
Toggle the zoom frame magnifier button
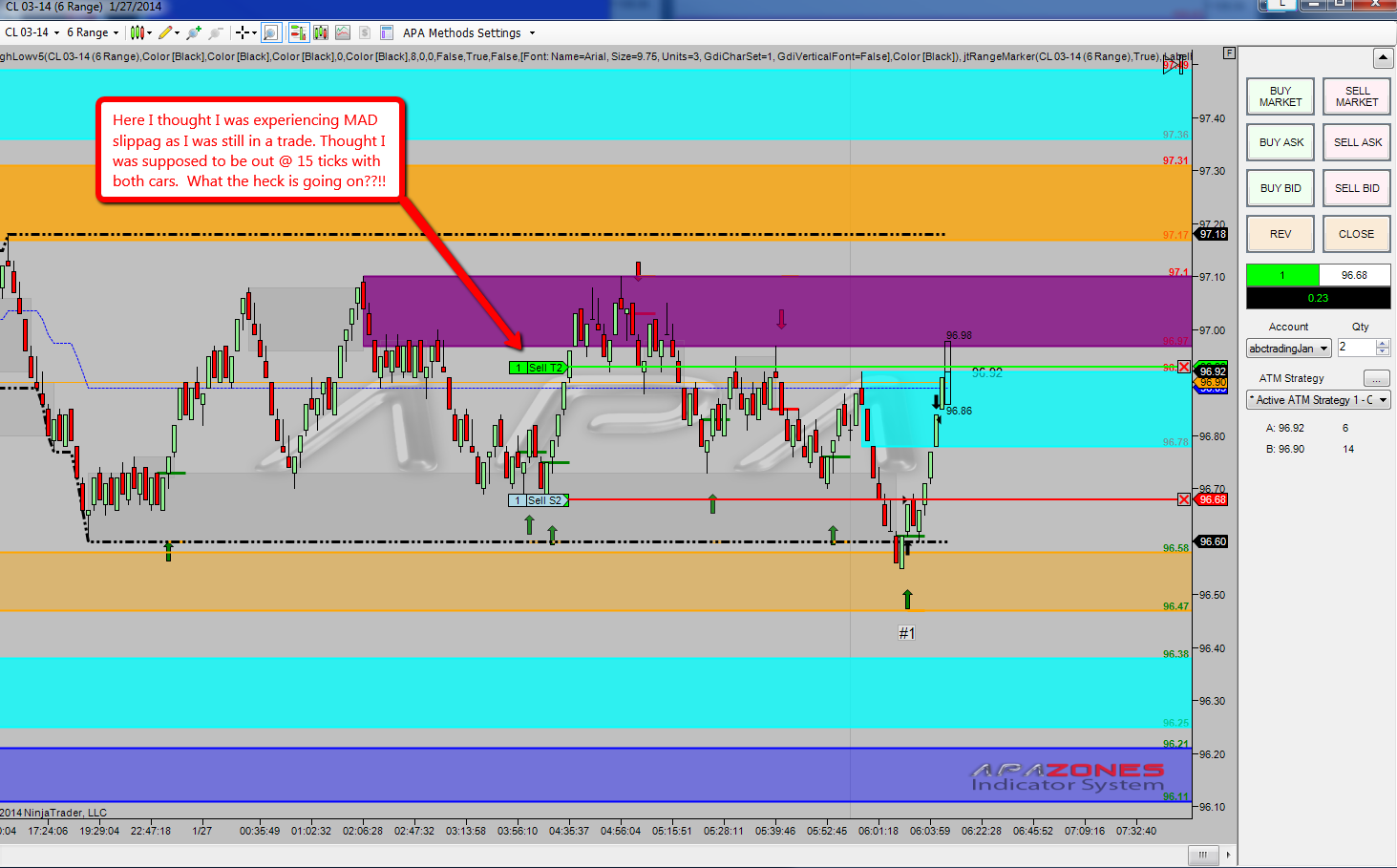(x=271, y=32)
